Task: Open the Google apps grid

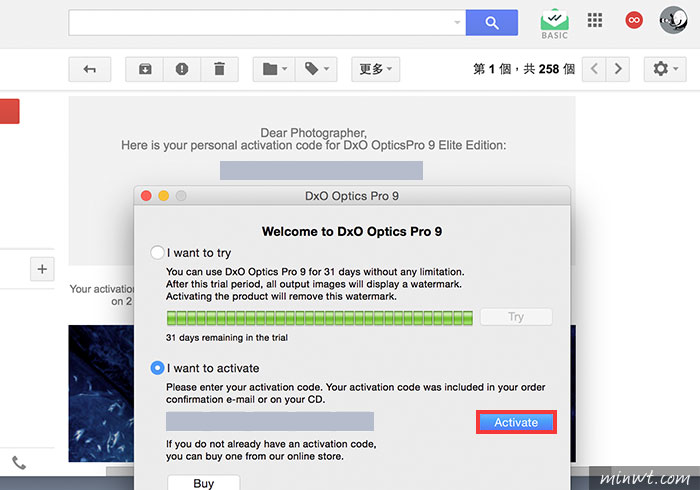Action: (x=595, y=20)
